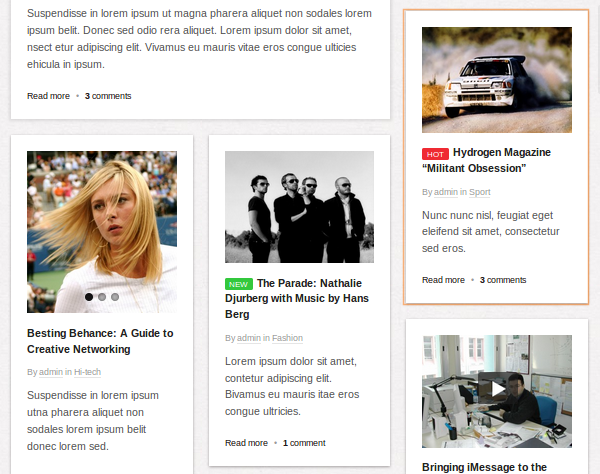Select the third slider dot on tennis photo
600x474 pixels.
[115, 297]
